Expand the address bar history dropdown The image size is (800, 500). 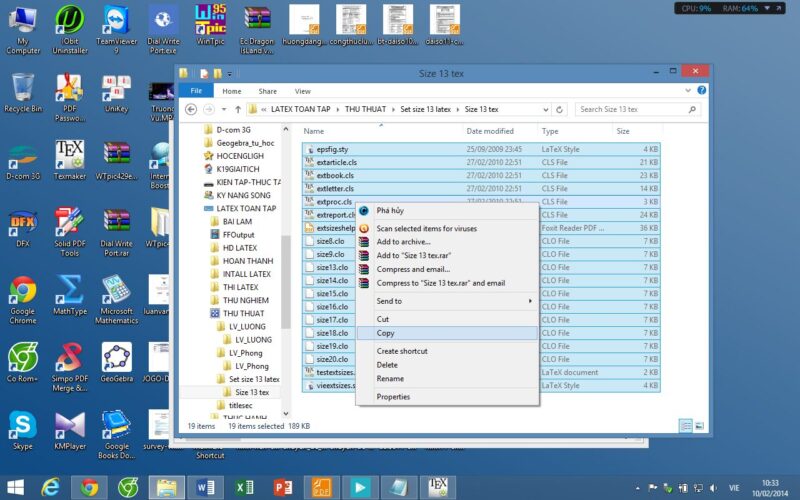click(546, 109)
